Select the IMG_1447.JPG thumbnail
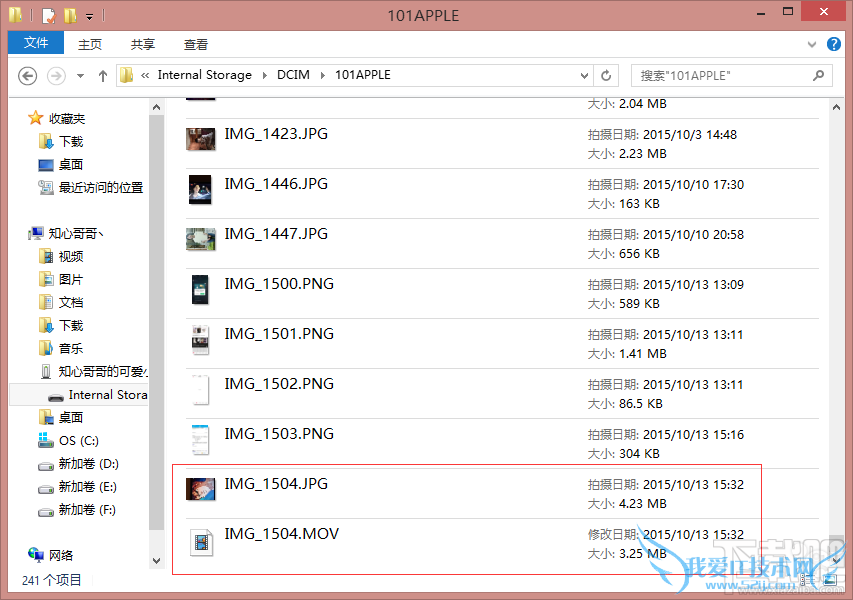Viewport: 853px width, 600px height. coord(201,239)
